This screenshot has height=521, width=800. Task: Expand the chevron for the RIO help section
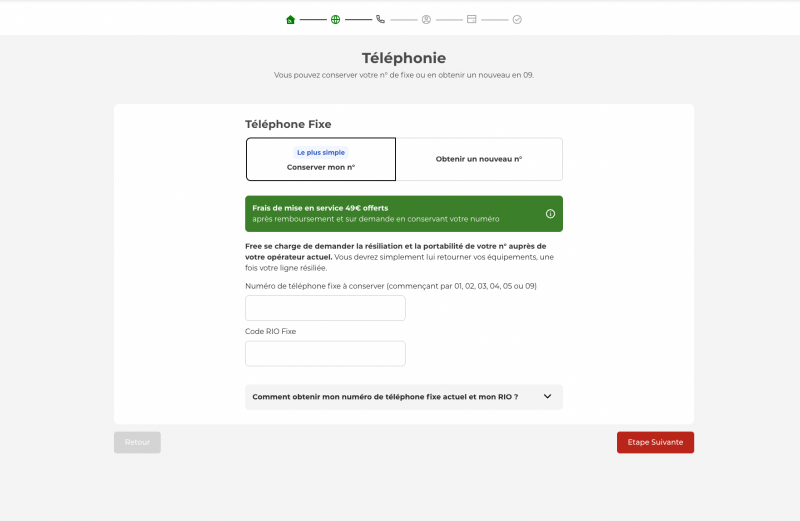(547, 397)
